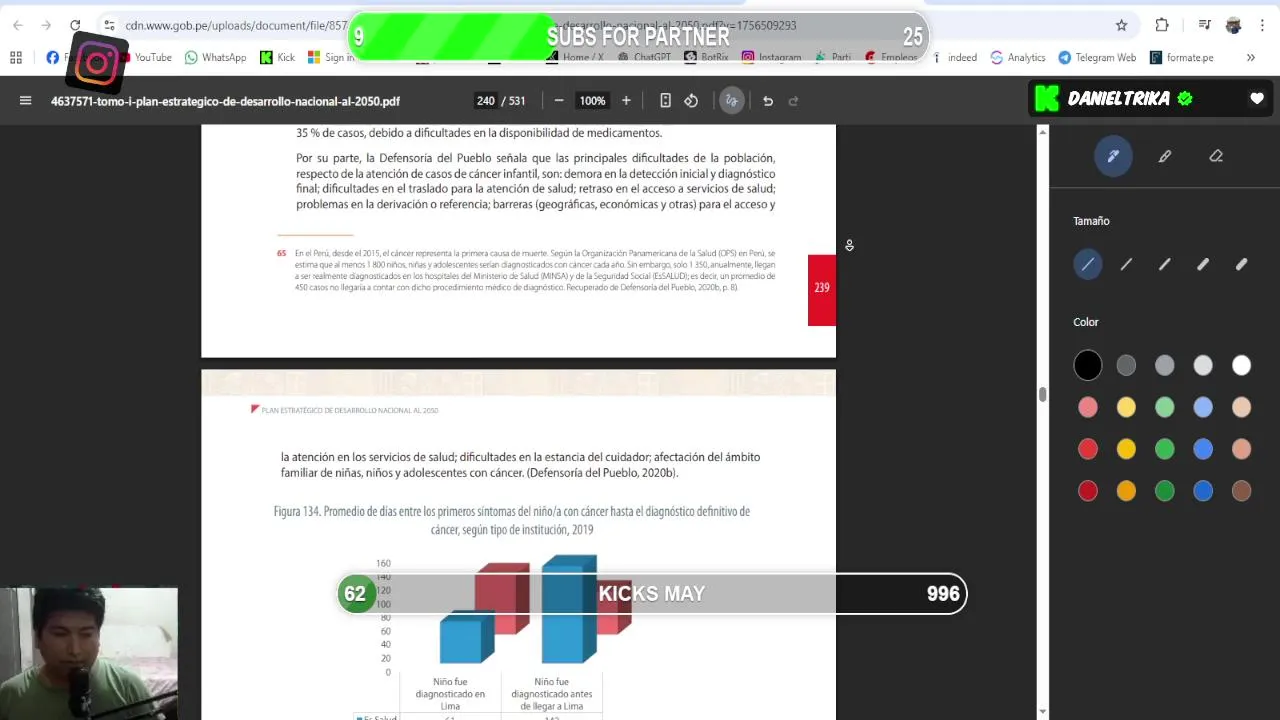Open the media controls icon

[1205, 25]
